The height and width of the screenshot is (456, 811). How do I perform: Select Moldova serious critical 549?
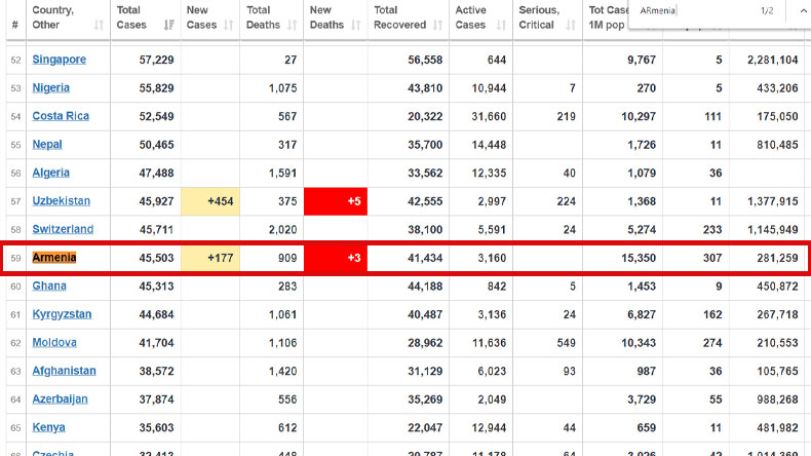pyautogui.click(x=566, y=342)
